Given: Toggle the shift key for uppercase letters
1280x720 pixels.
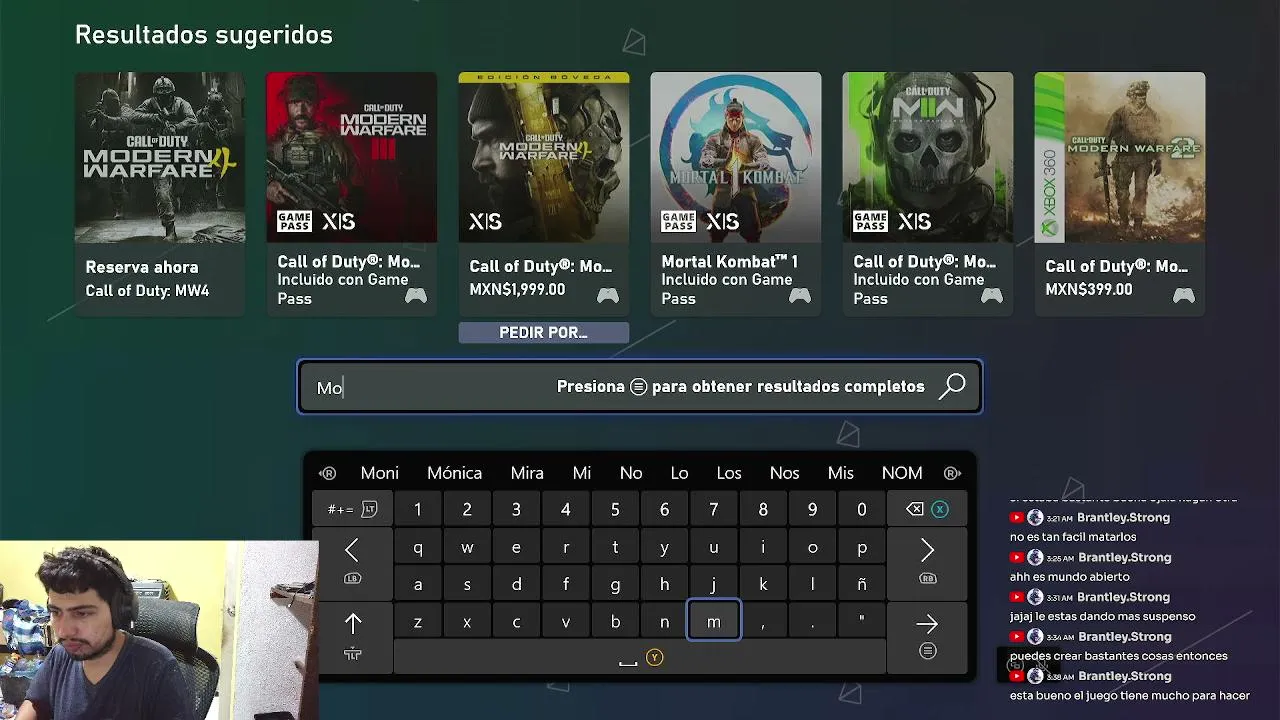Looking at the screenshot, I should coord(352,636).
